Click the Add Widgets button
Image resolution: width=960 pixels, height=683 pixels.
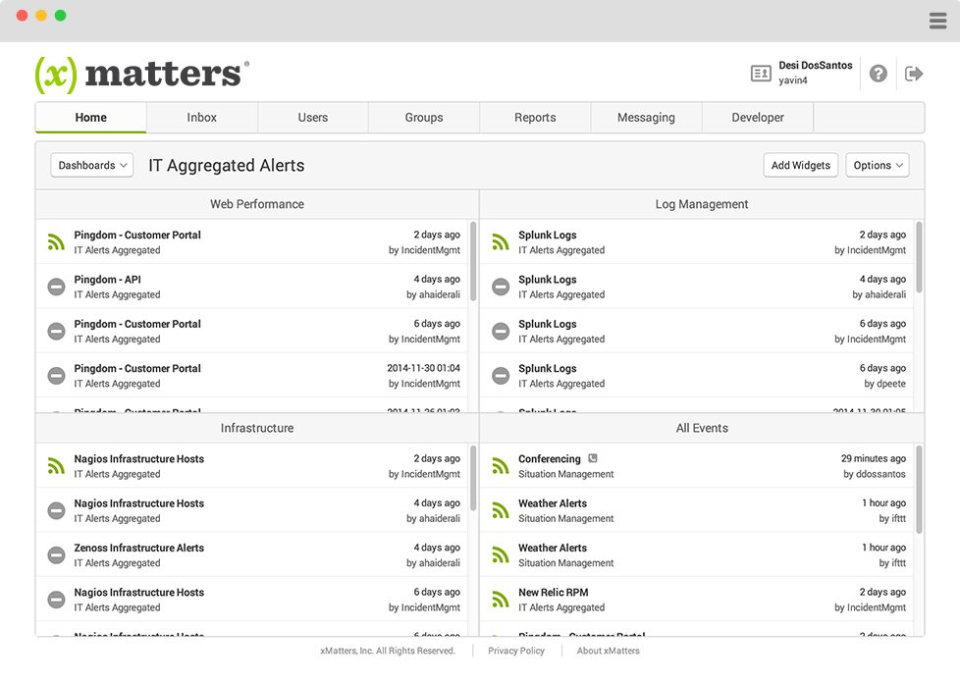[x=800, y=165]
